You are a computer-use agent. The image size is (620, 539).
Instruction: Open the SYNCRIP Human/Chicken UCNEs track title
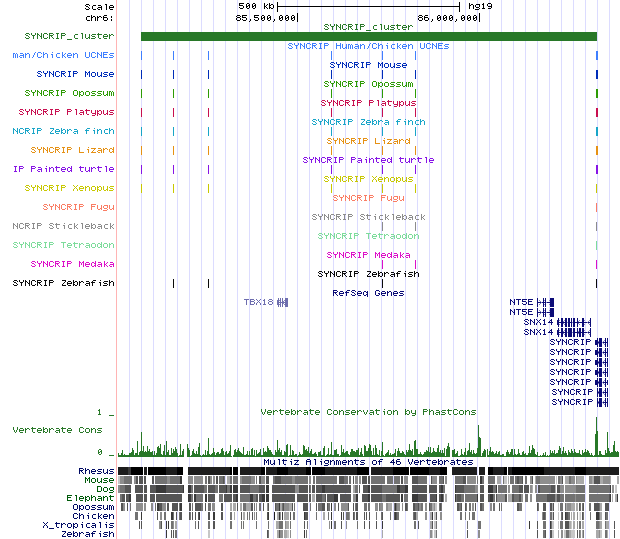coord(368,46)
